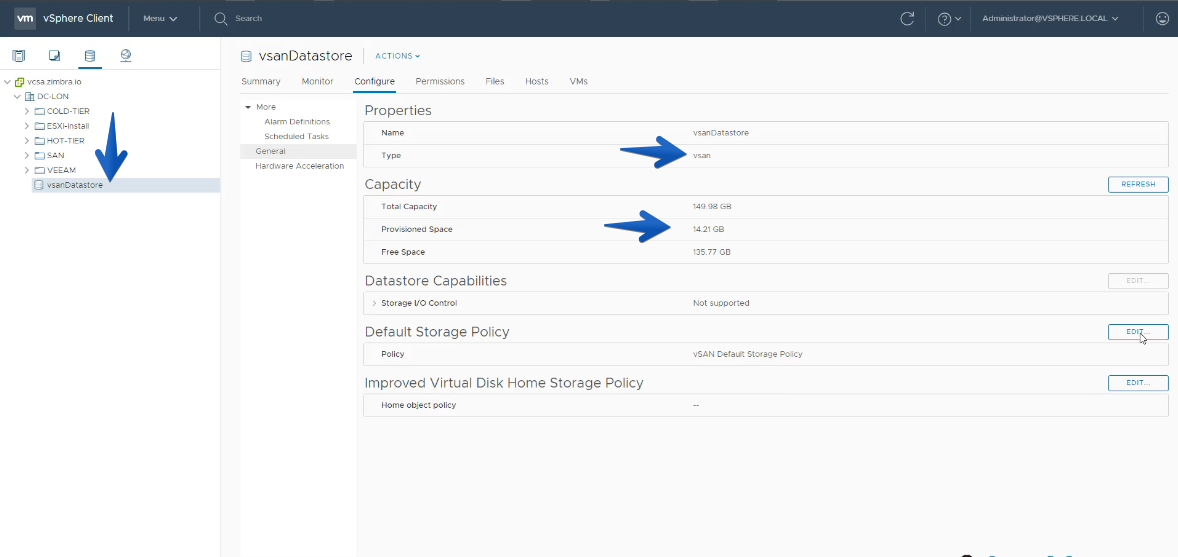Switch to the Permissions tab
Image resolution: width=1178 pixels, height=557 pixels.
[x=439, y=81]
